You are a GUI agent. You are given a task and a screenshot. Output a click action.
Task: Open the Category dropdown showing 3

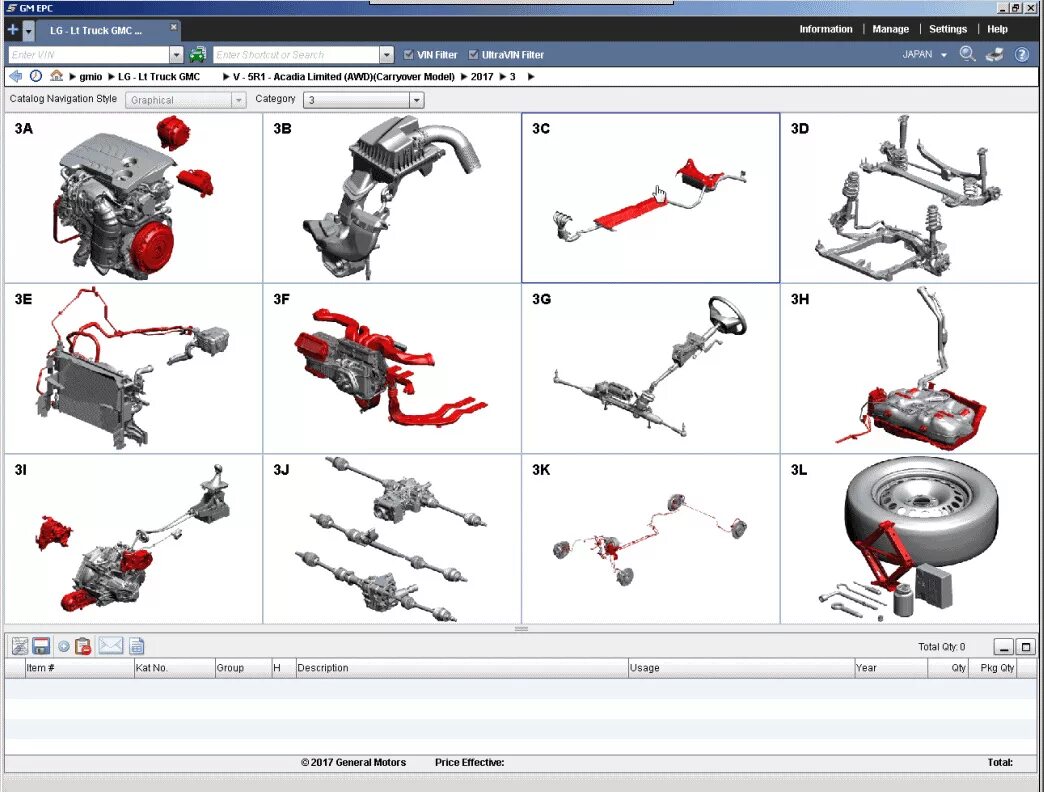[x=364, y=100]
